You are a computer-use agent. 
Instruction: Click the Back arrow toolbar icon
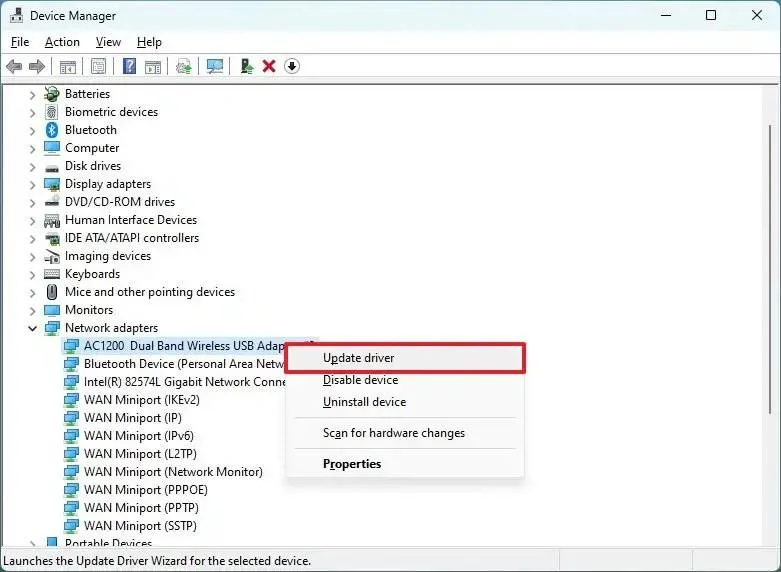pos(14,66)
